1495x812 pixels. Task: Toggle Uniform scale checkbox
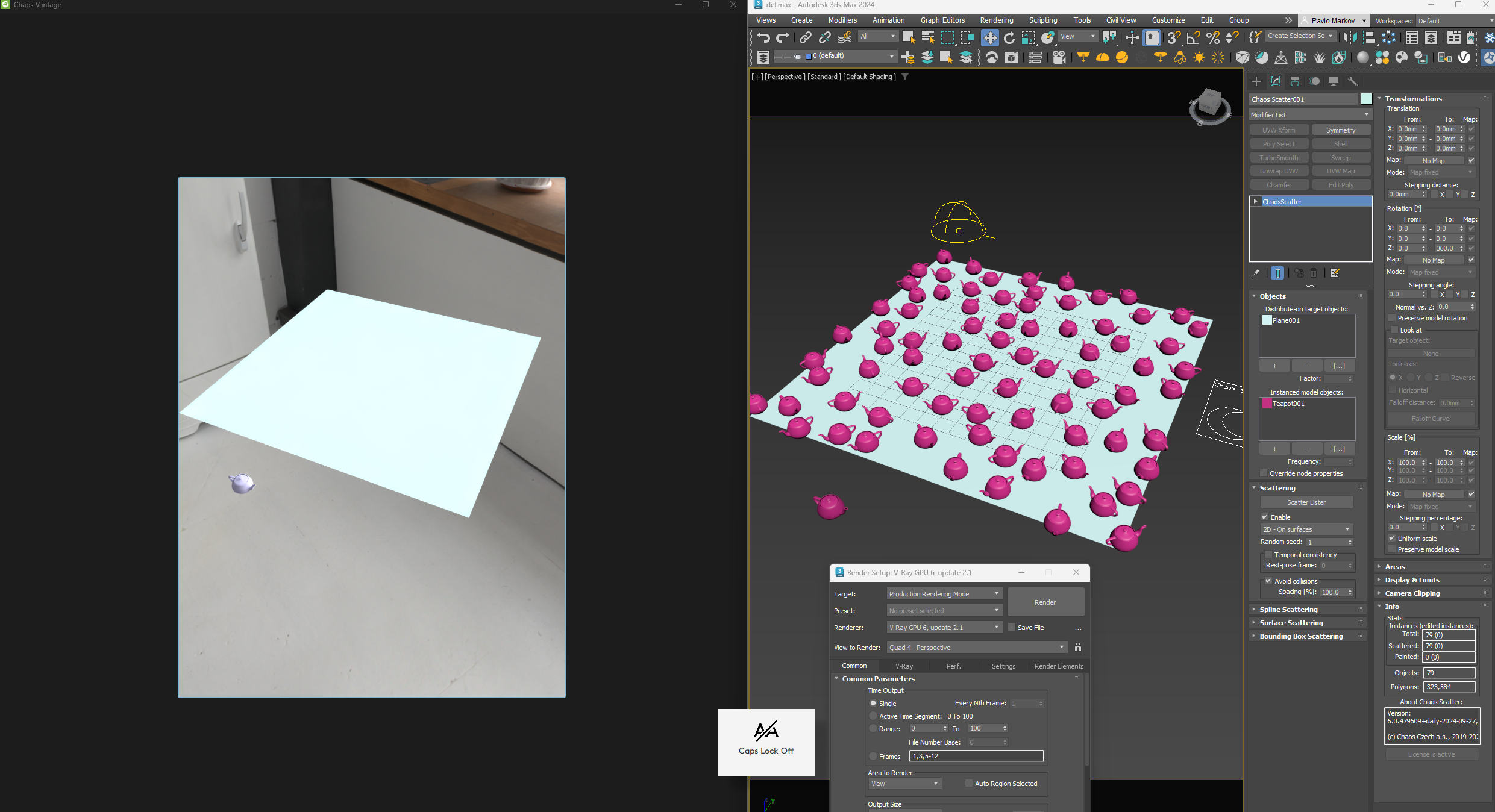[x=1393, y=539]
